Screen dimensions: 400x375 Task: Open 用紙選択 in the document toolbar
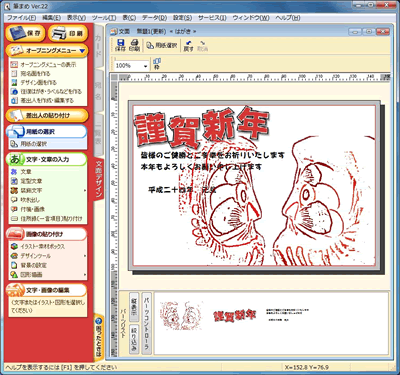pyautogui.click(x=162, y=45)
